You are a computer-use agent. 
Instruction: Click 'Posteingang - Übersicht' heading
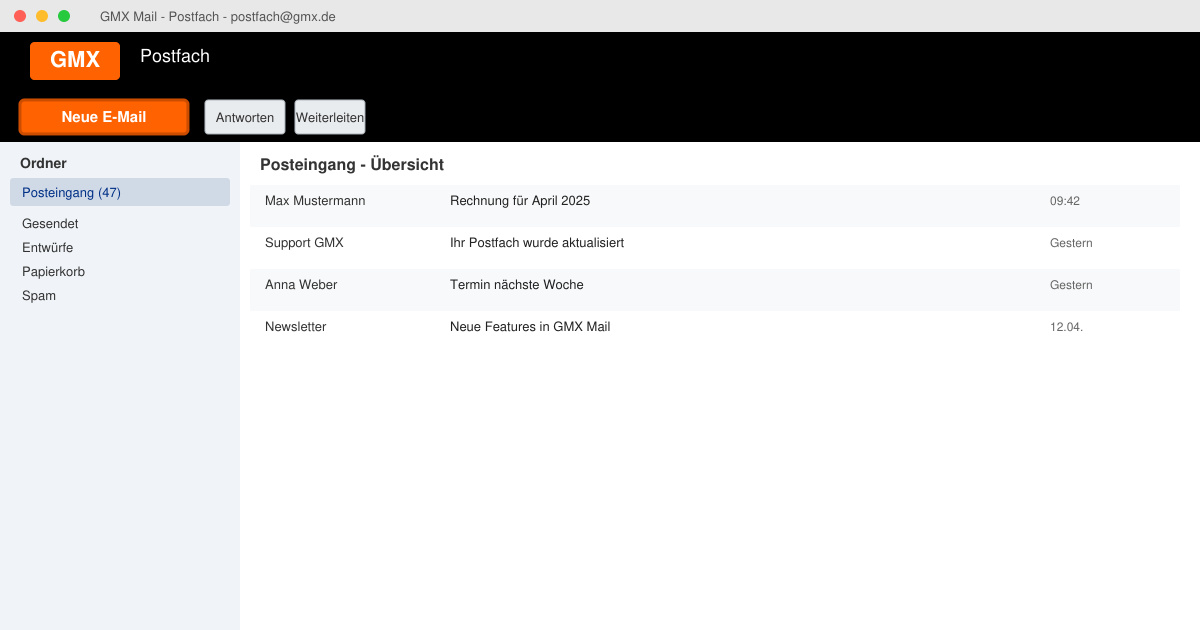[x=352, y=165]
